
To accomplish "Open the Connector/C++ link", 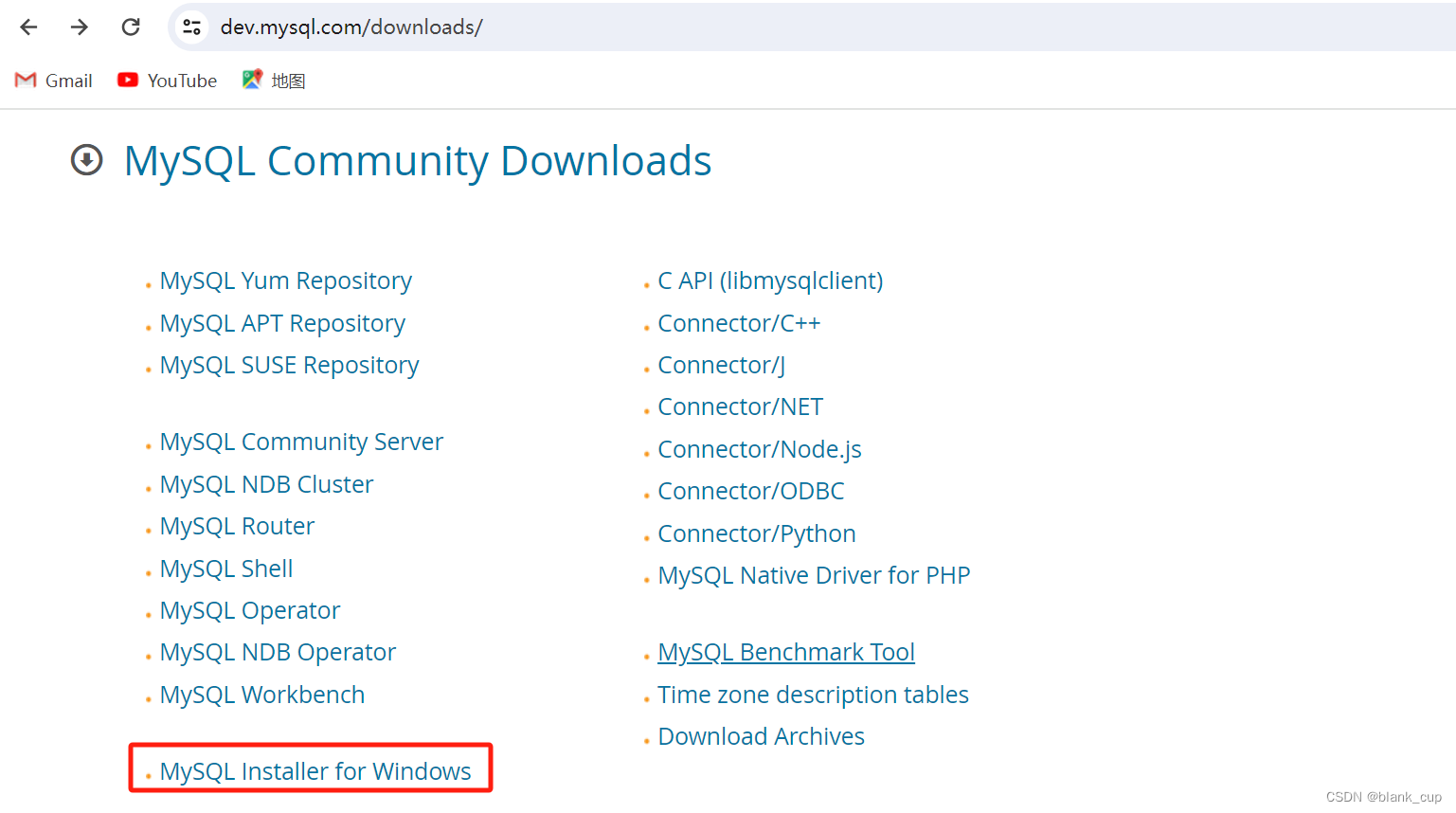I will [739, 323].
